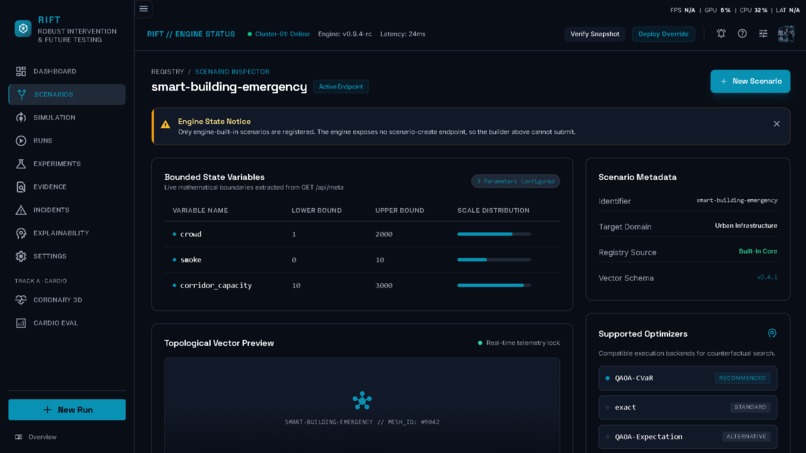Click the Lower Bound column header

[x=317, y=210]
